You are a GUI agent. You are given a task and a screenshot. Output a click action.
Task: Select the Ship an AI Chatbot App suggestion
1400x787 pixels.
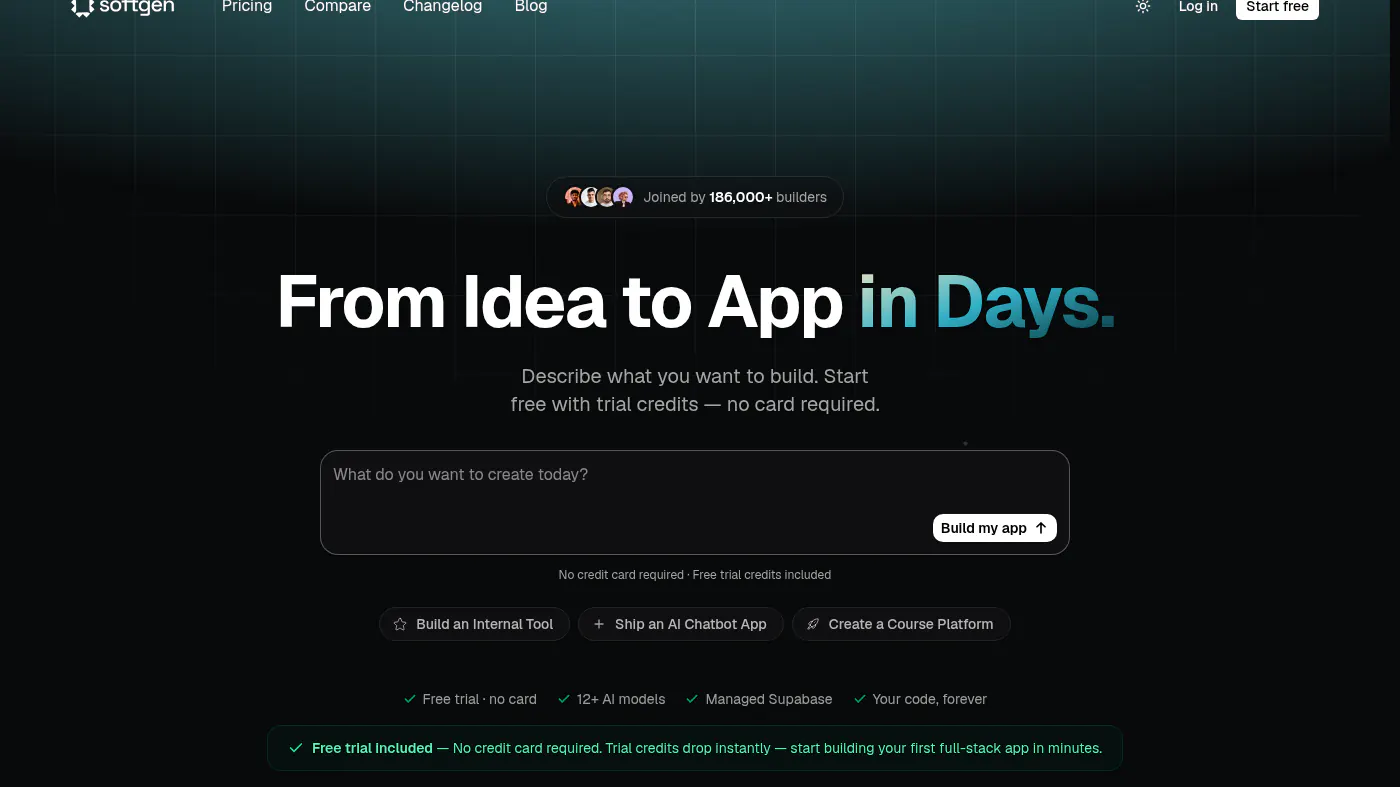click(x=680, y=624)
